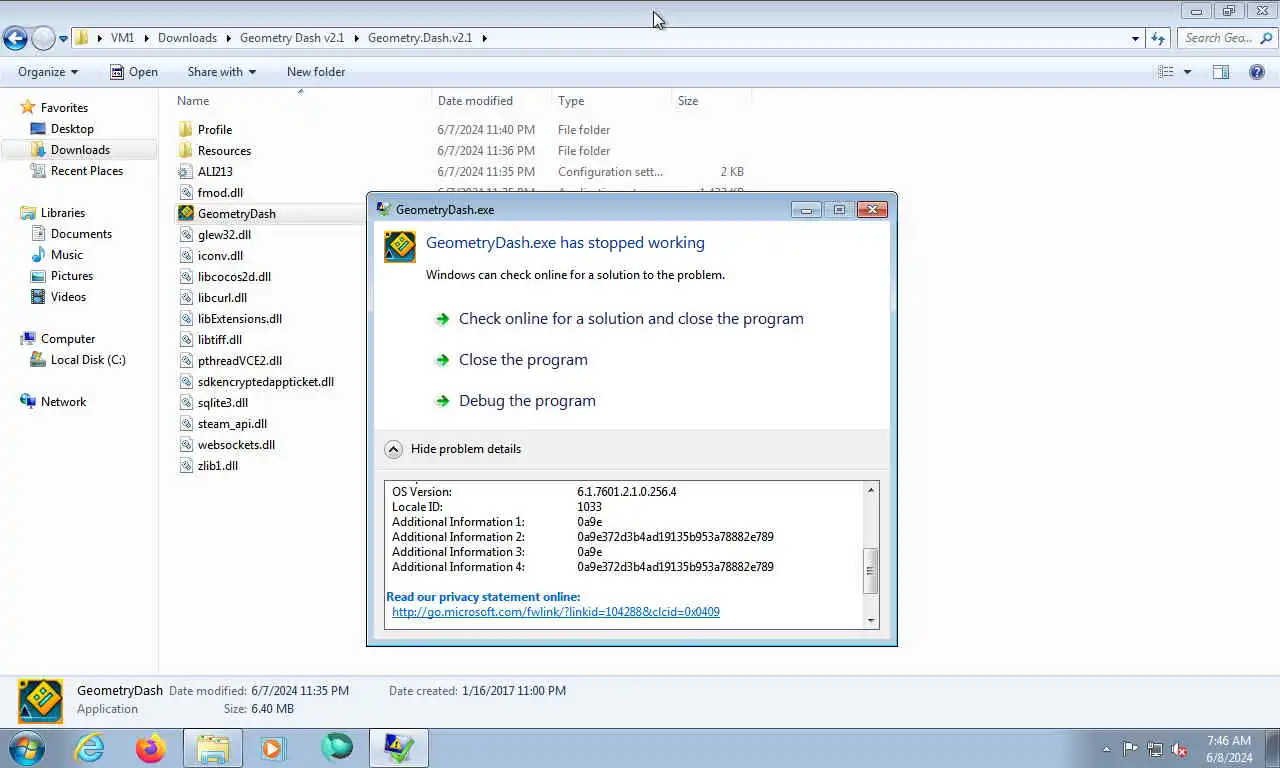
Task: Collapse details with Hide problem details
Action: [453, 449]
